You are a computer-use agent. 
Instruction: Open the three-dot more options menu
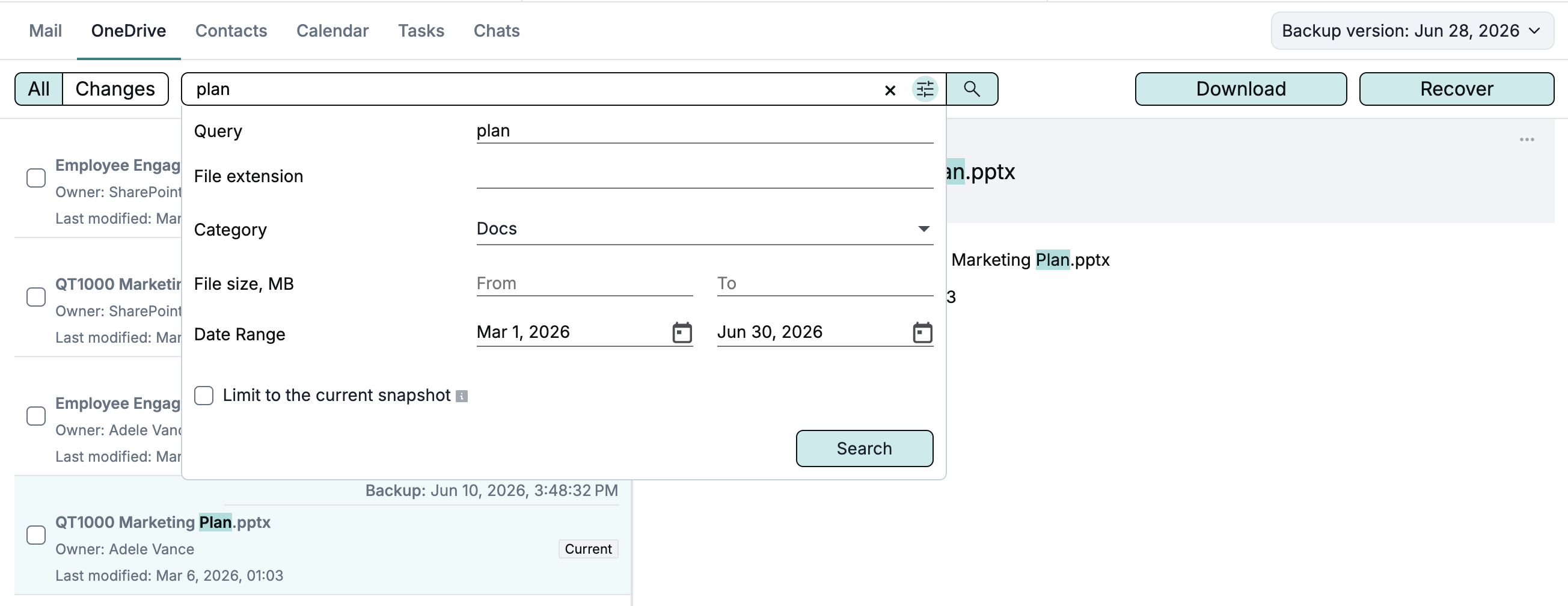coord(1527,140)
